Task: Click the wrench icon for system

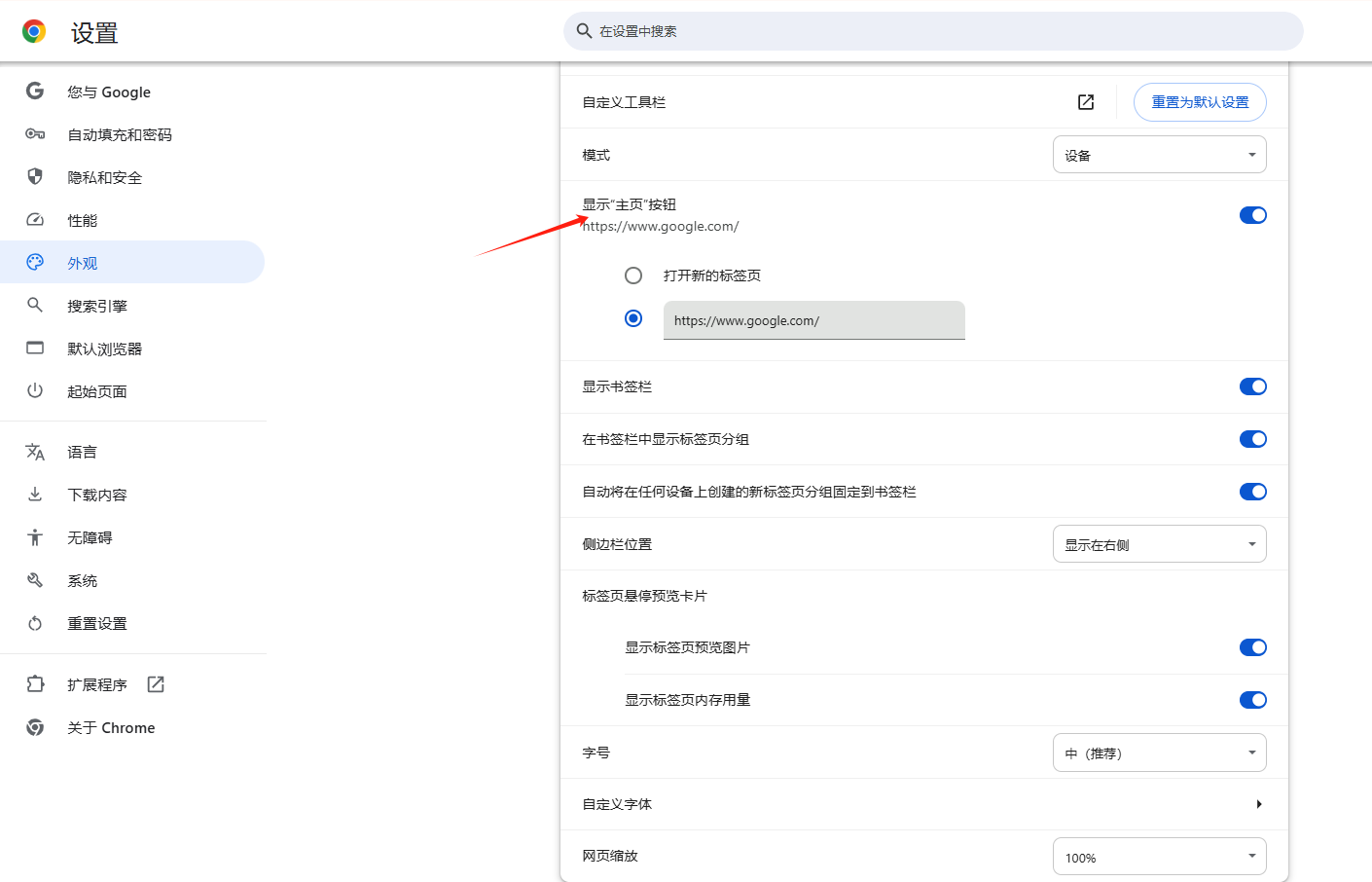Action: point(35,580)
